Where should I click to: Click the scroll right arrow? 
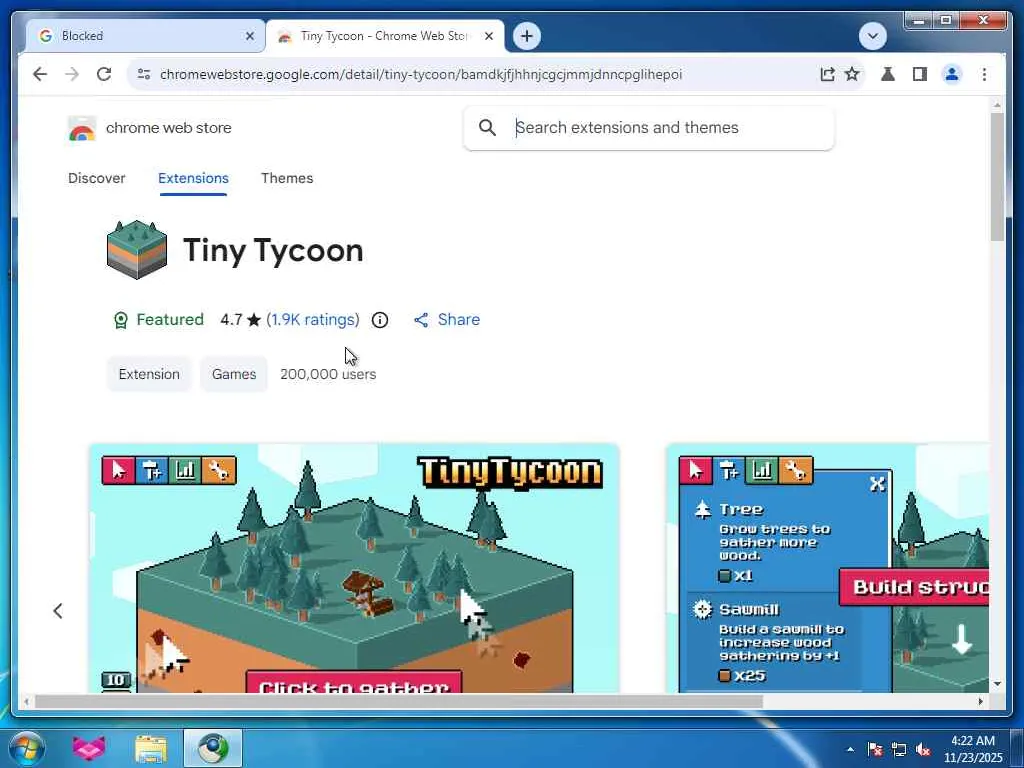point(980,702)
